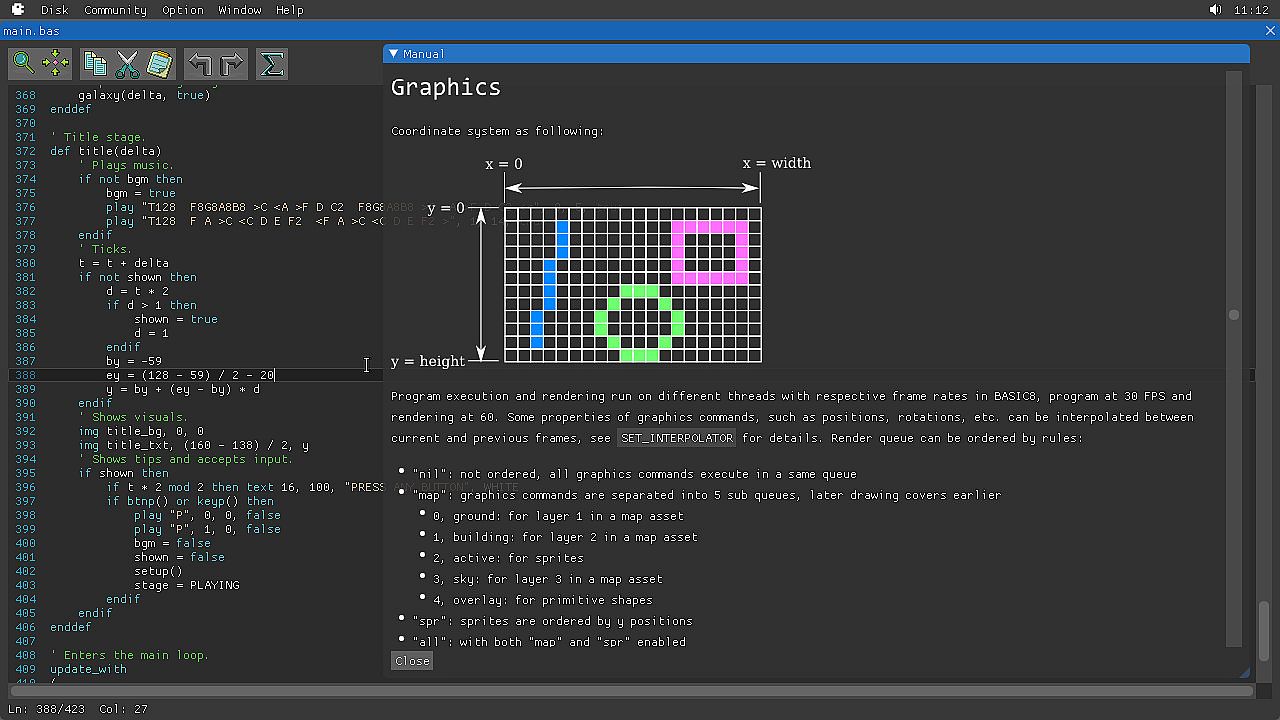Open the Disk menu
Viewport: 1280px width, 720px height.
[x=54, y=10]
